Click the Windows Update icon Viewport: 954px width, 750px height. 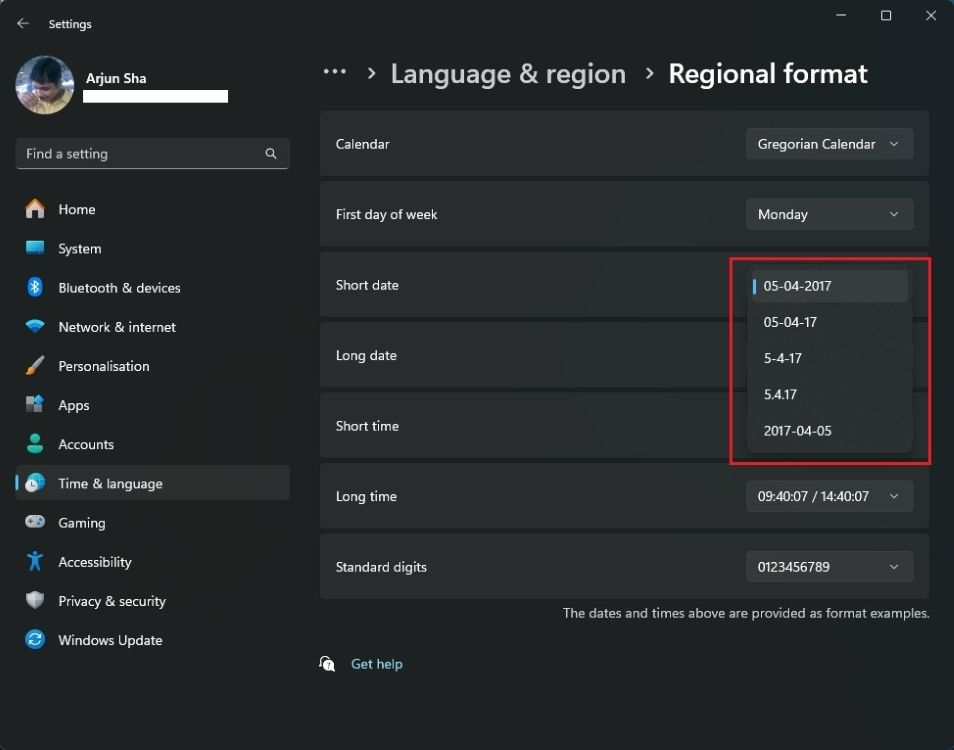tap(34, 640)
